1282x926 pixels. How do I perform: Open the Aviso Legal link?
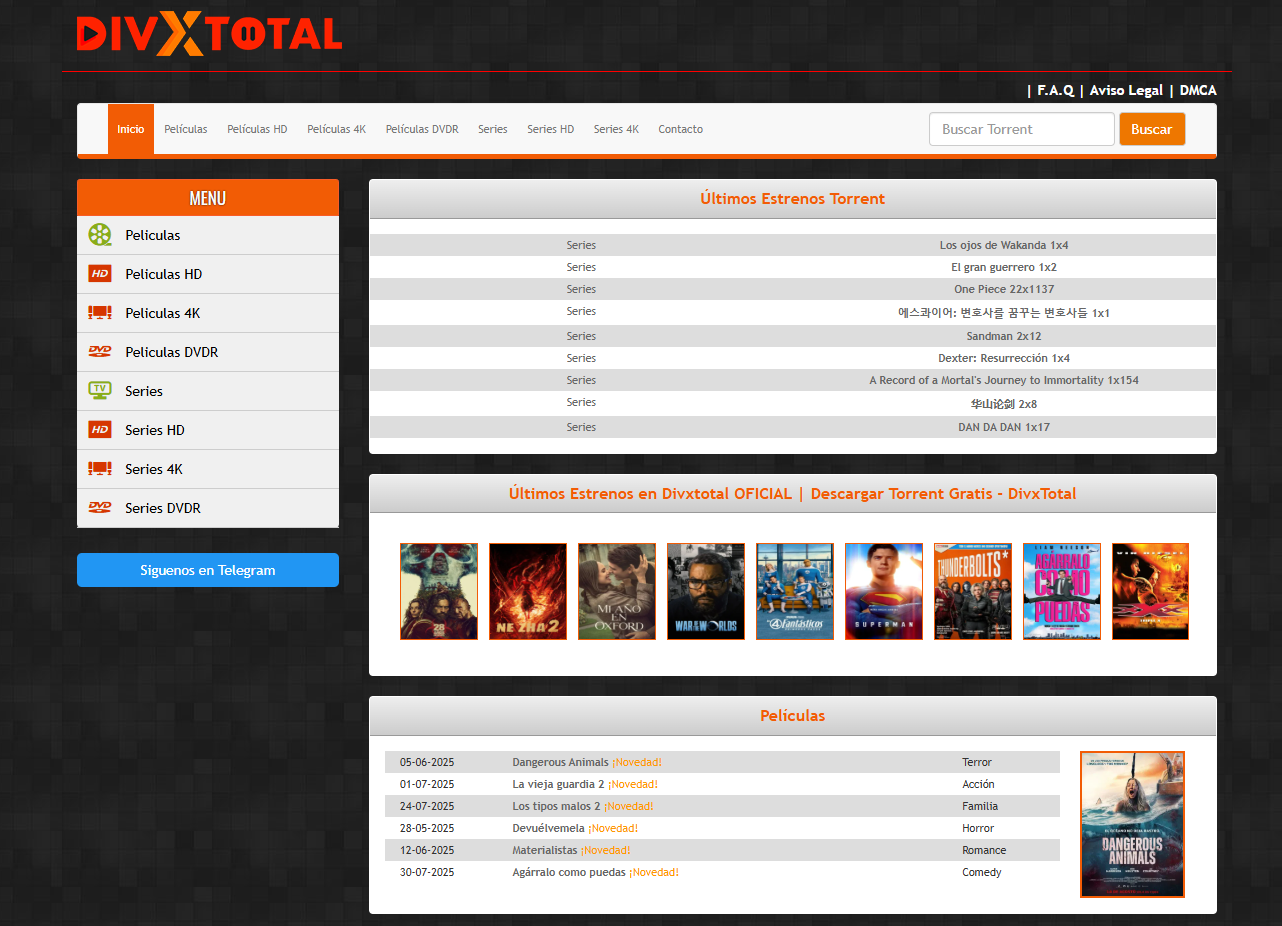click(1126, 90)
